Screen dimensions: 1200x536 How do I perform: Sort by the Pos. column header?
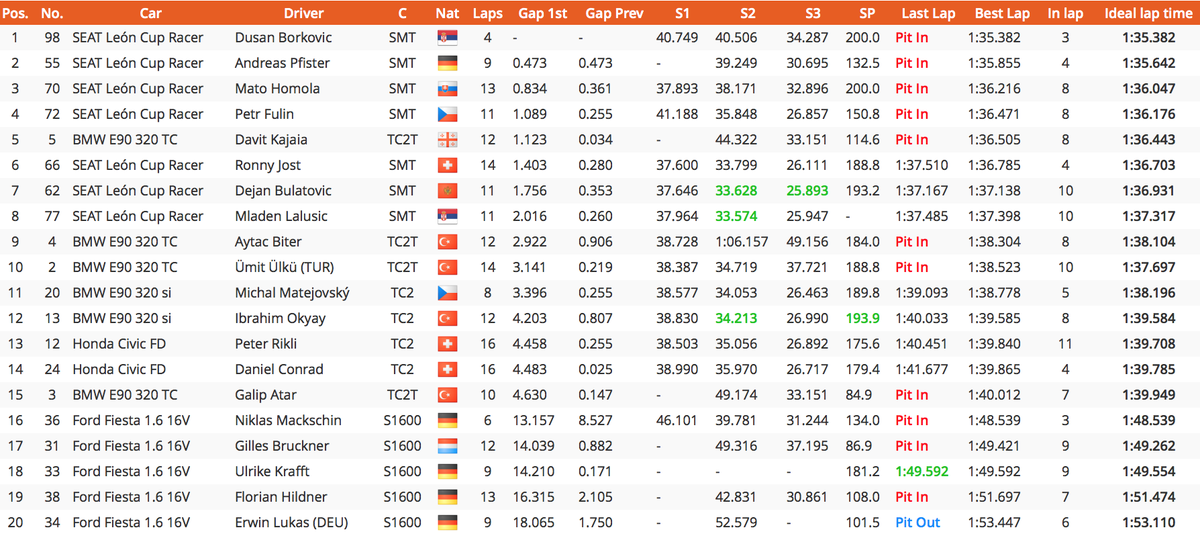[15, 13]
